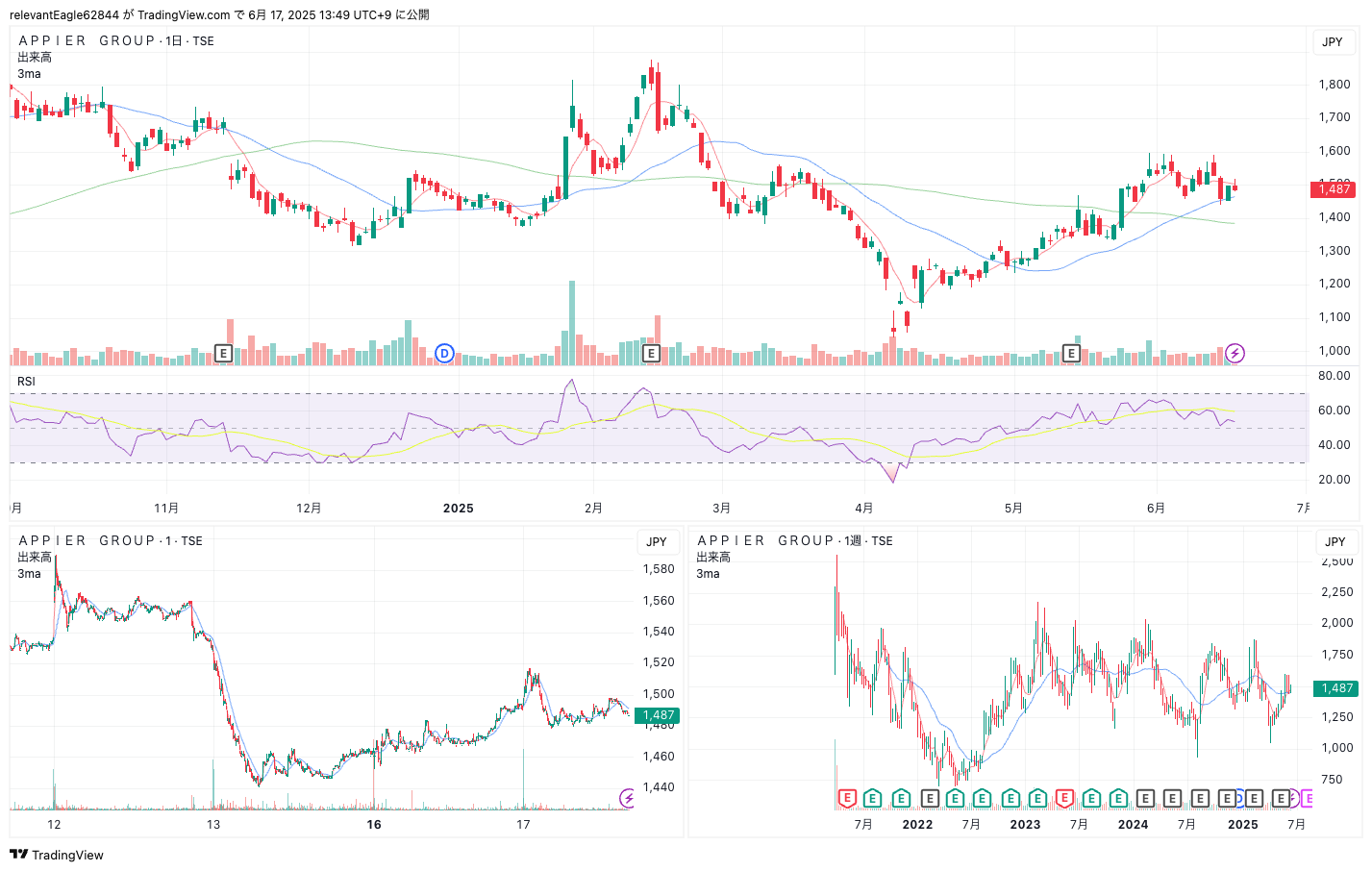Click the relevantEagle62844 username in the header
The image size is (1372, 871).
[x=64, y=14]
